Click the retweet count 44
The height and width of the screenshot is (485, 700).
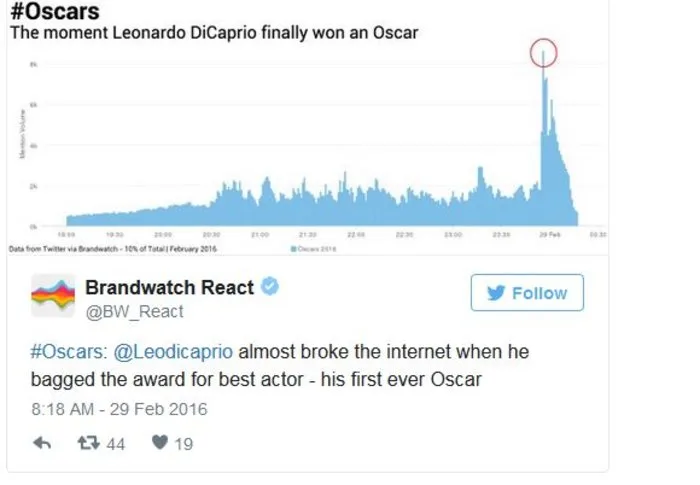[116, 444]
